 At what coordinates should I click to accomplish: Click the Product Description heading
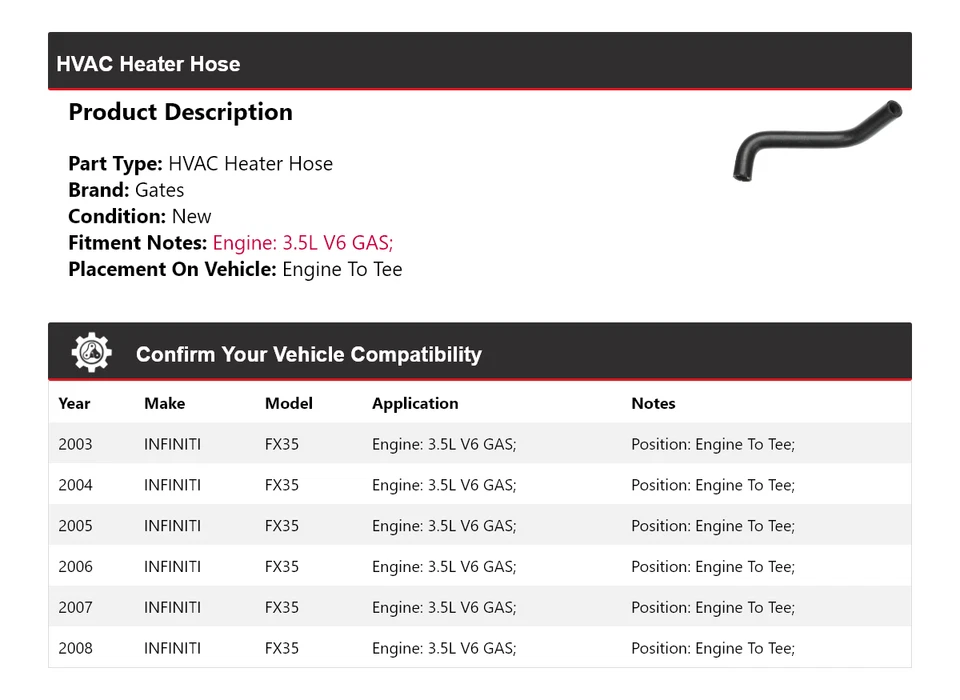click(180, 112)
